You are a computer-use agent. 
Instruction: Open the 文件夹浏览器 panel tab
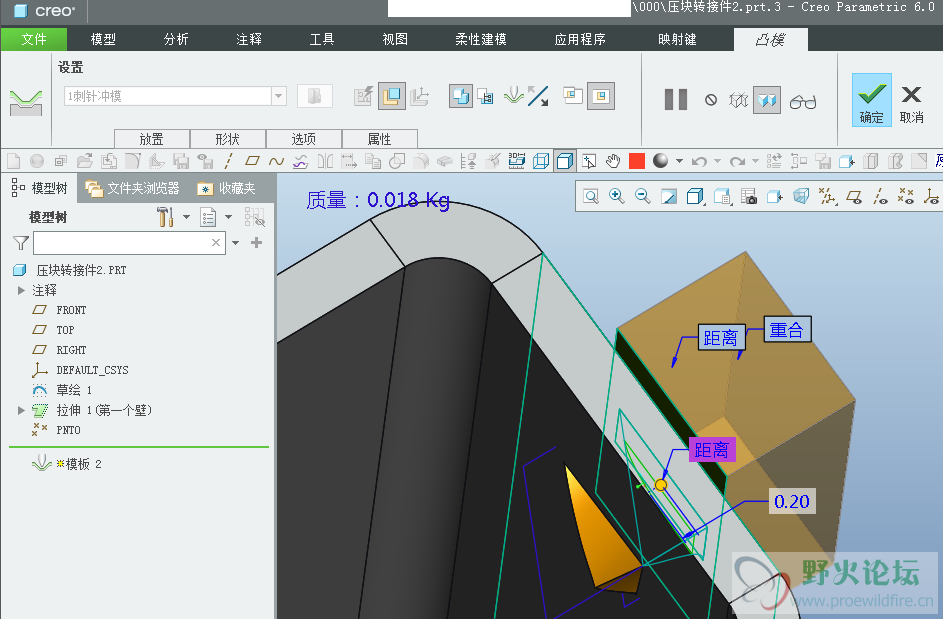coord(133,189)
